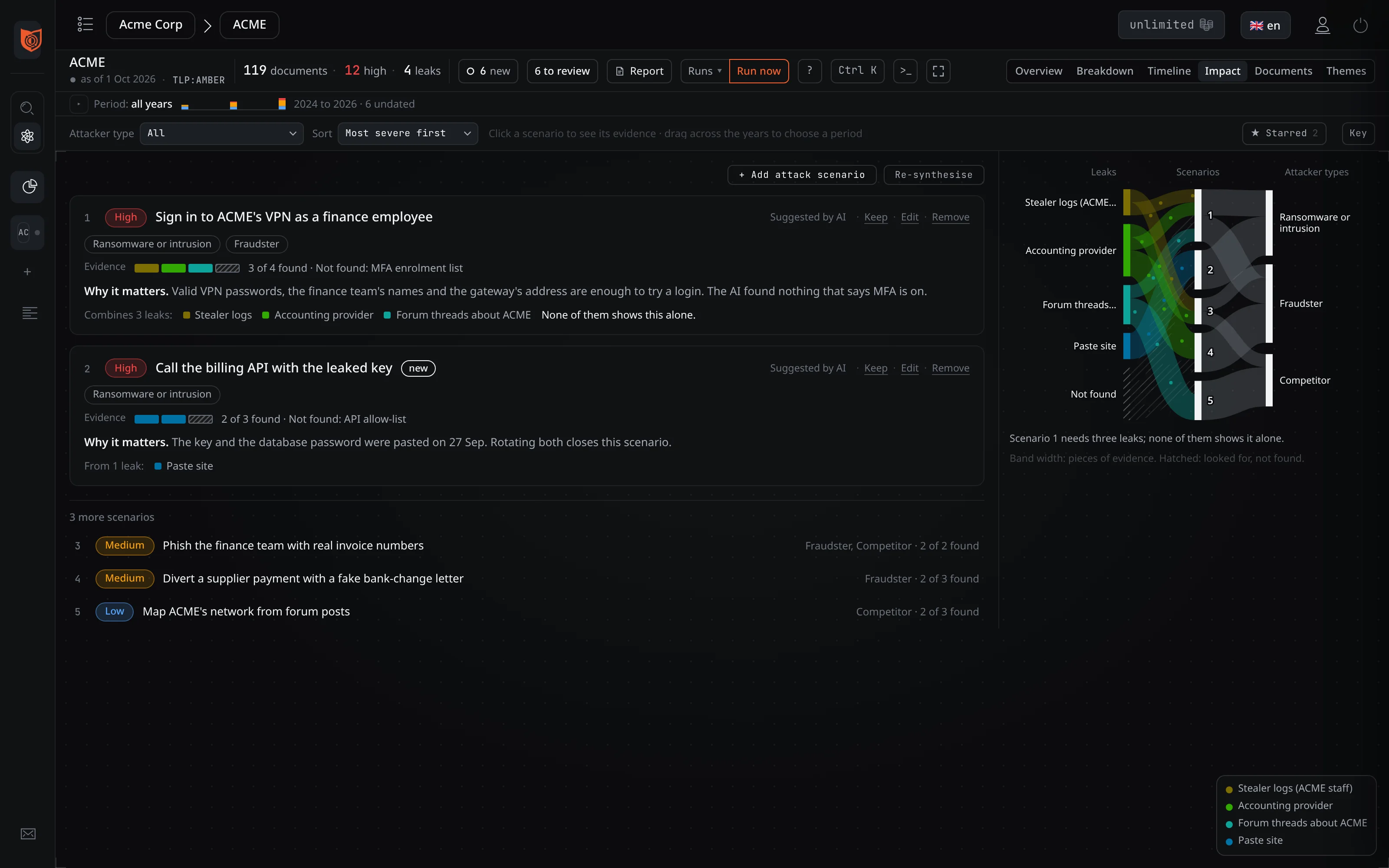
Task: Select the atom icon in the sidebar
Action: pos(27,136)
